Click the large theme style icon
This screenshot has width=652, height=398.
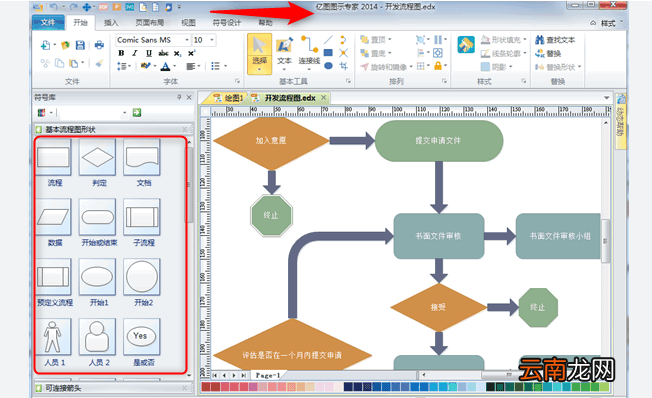(x=466, y=44)
